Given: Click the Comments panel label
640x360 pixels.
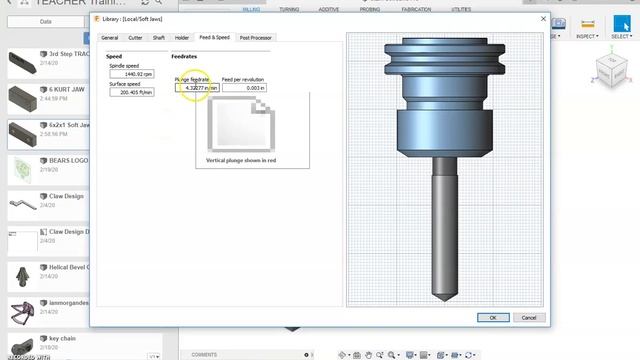Looking at the screenshot, I should pos(204,355).
